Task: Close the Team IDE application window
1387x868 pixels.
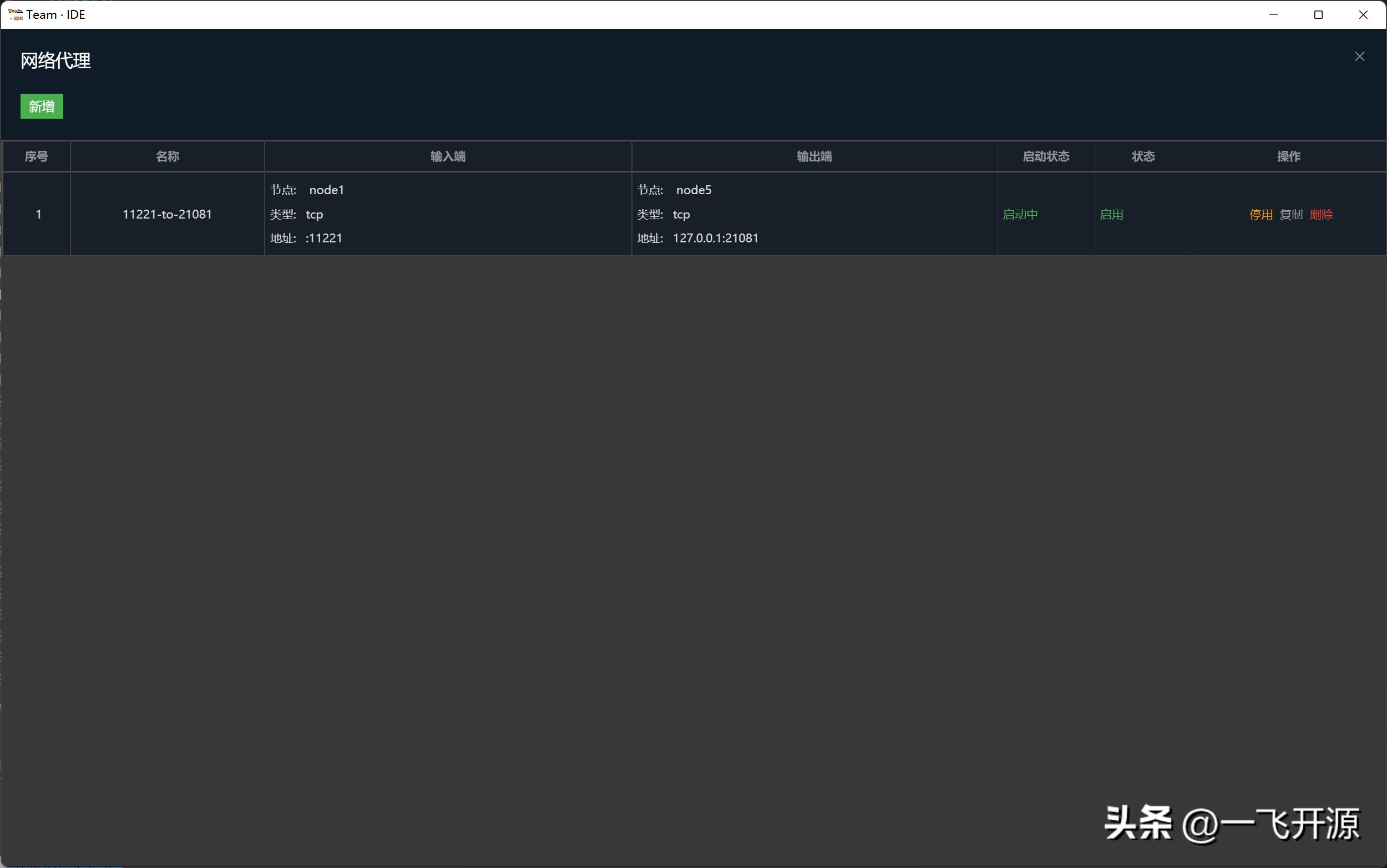Action: [x=1363, y=14]
